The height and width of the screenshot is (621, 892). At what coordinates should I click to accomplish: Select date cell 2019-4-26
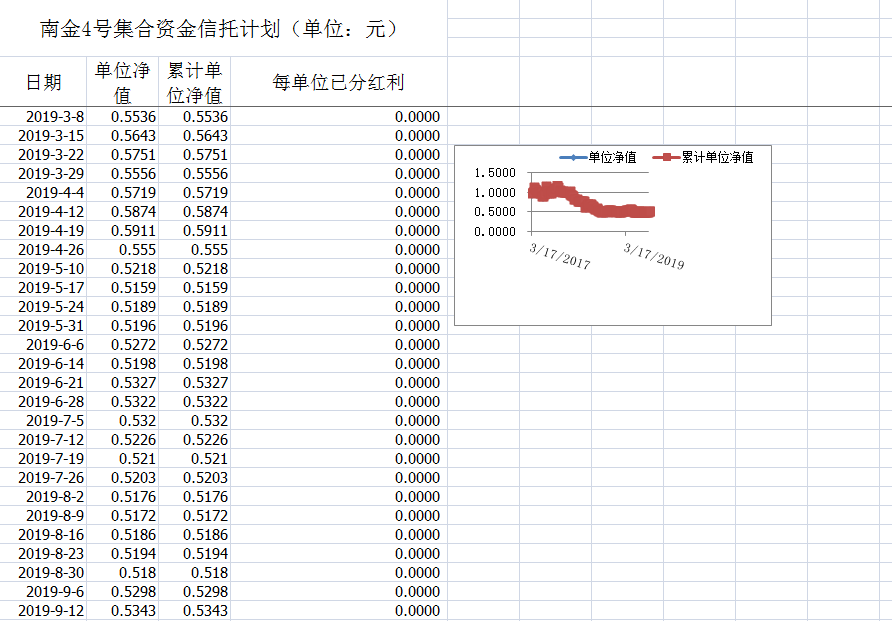(43, 250)
